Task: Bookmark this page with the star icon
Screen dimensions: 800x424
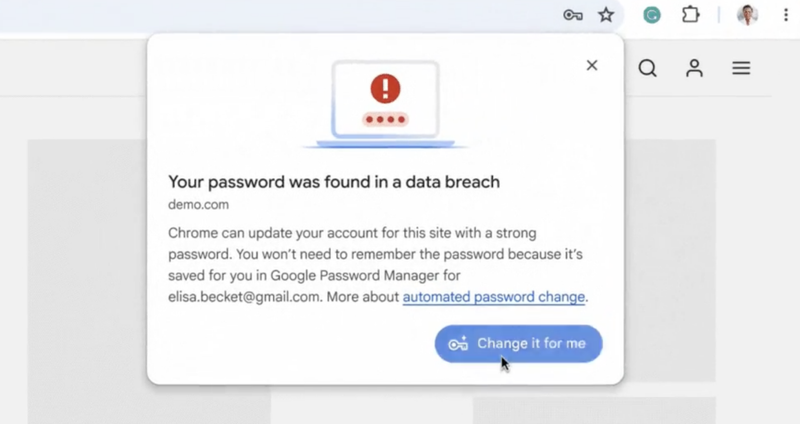Action: point(605,15)
